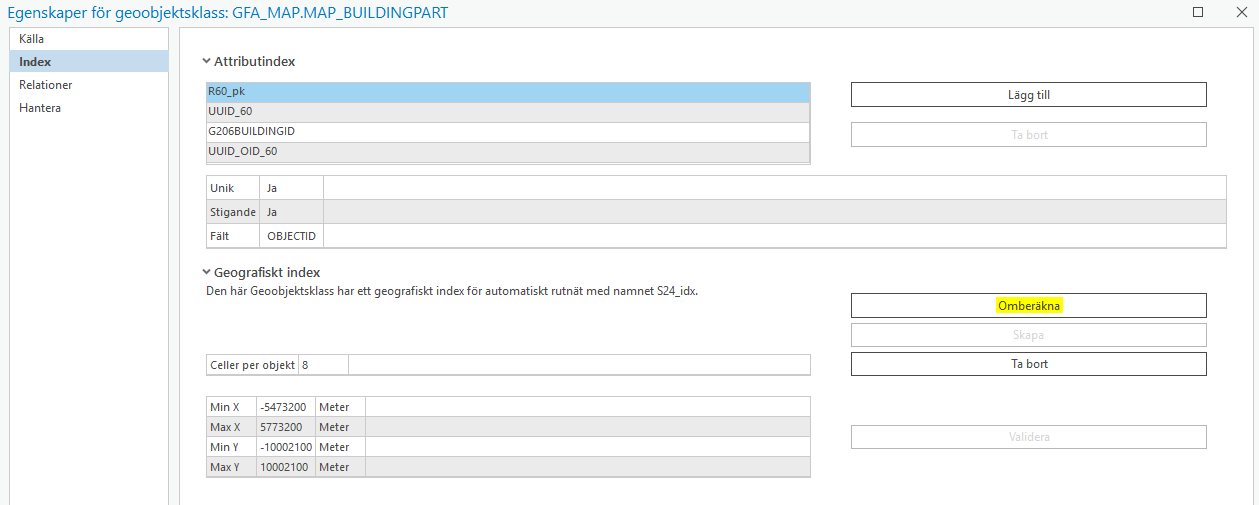The image size is (1259, 505).
Task: Click the Fält value OBJECTID
Action: point(290,236)
